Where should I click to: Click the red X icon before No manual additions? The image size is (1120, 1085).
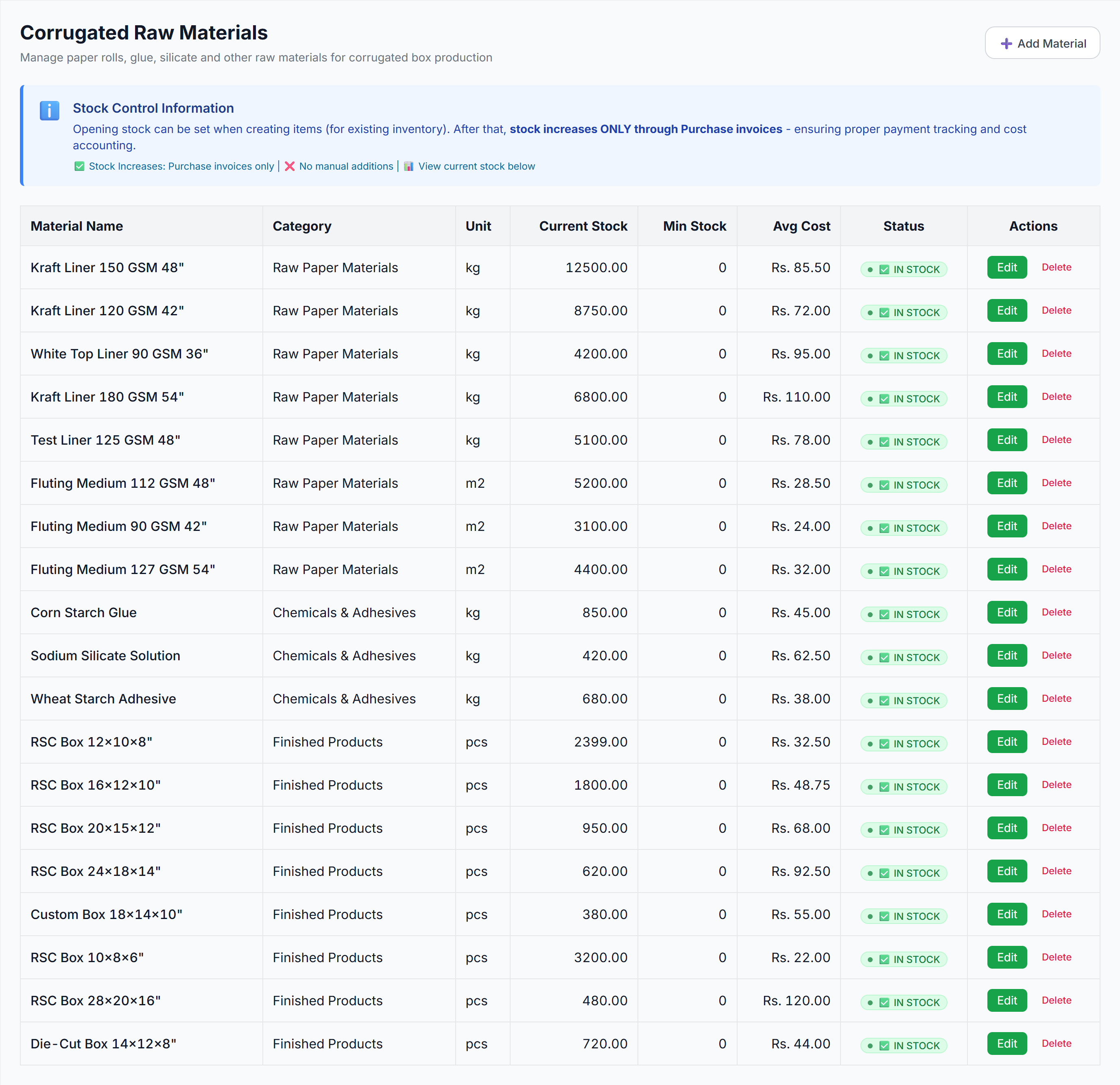coord(290,166)
